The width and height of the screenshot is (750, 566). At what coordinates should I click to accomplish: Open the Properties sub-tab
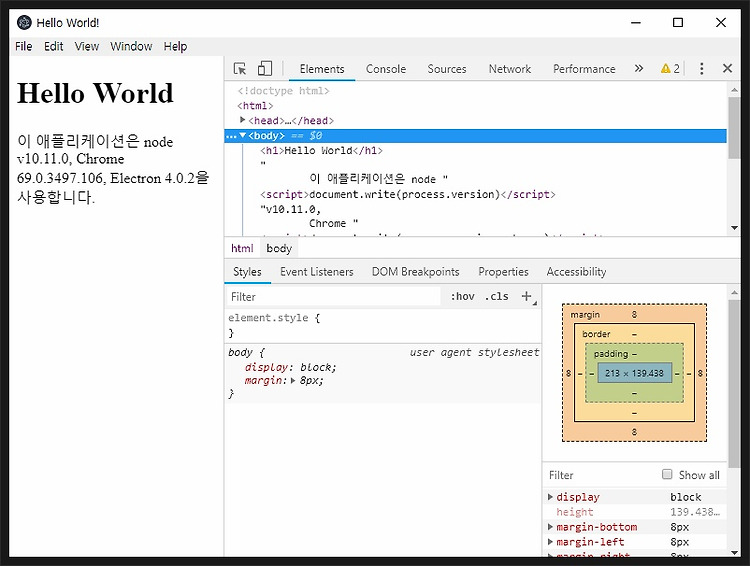[503, 272]
